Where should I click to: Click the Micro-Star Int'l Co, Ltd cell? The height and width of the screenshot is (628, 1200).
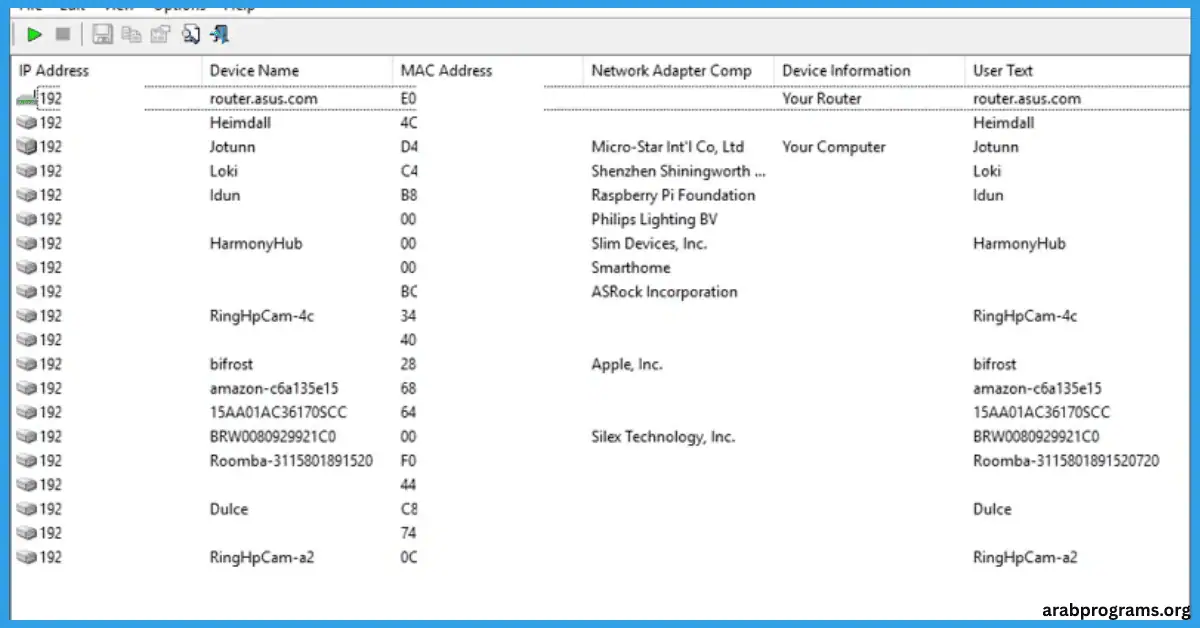668,147
